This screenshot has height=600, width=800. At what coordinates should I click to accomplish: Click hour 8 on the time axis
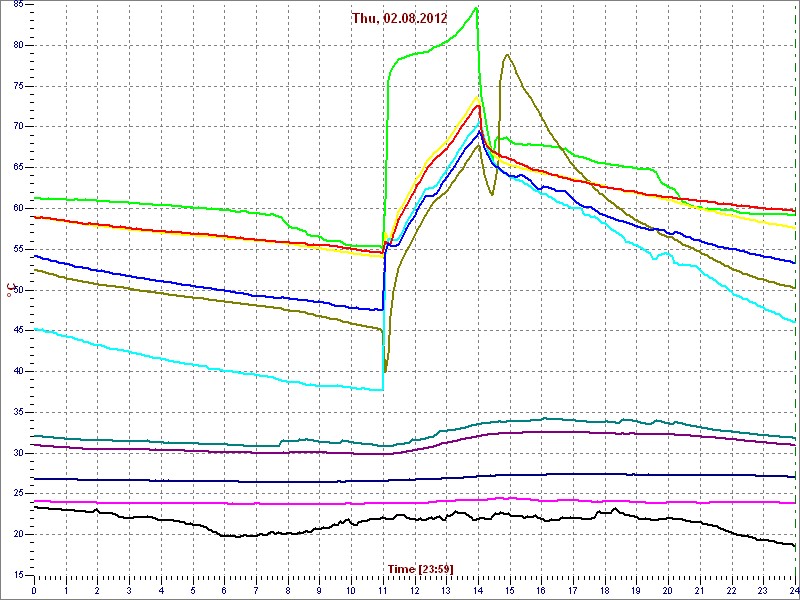[288, 590]
